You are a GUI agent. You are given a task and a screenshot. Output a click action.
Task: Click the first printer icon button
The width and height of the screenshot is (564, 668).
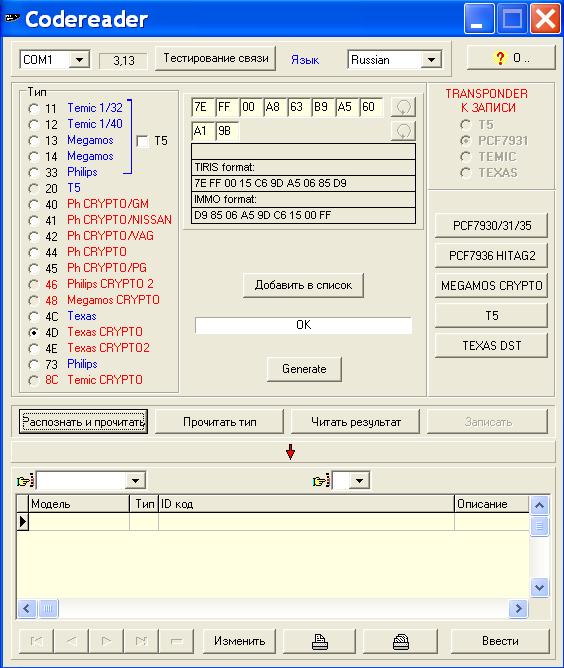[x=319, y=641]
